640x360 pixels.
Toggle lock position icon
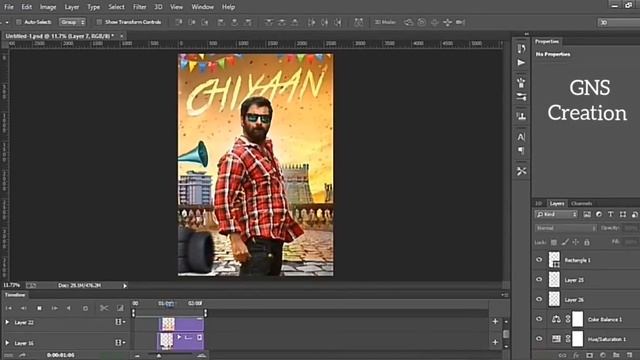(x=576, y=242)
